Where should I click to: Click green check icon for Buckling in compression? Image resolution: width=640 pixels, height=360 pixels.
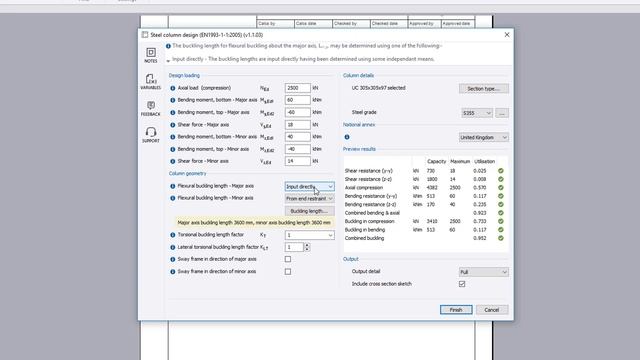[501, 221]
